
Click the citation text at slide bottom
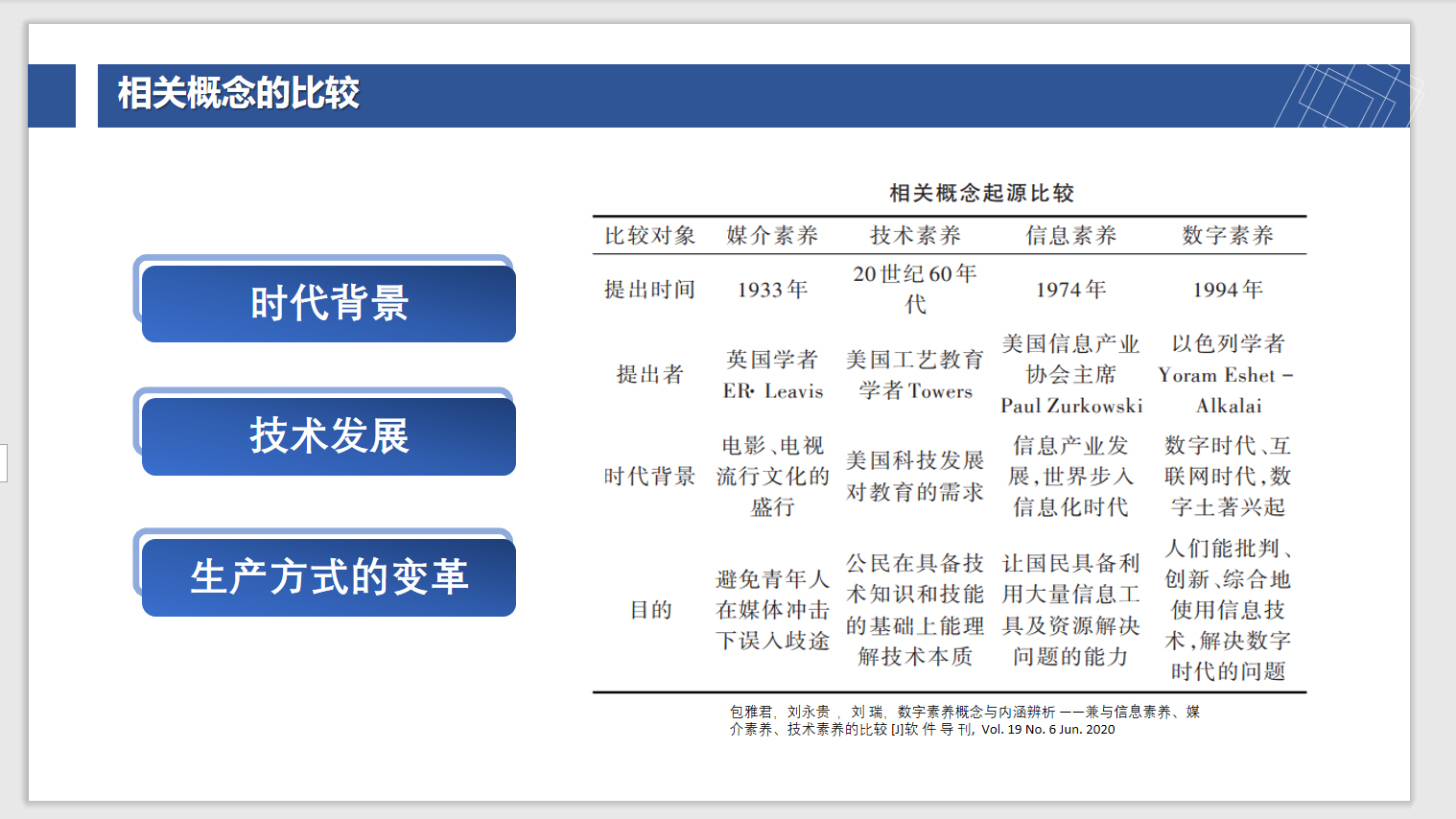pos(967,720)
